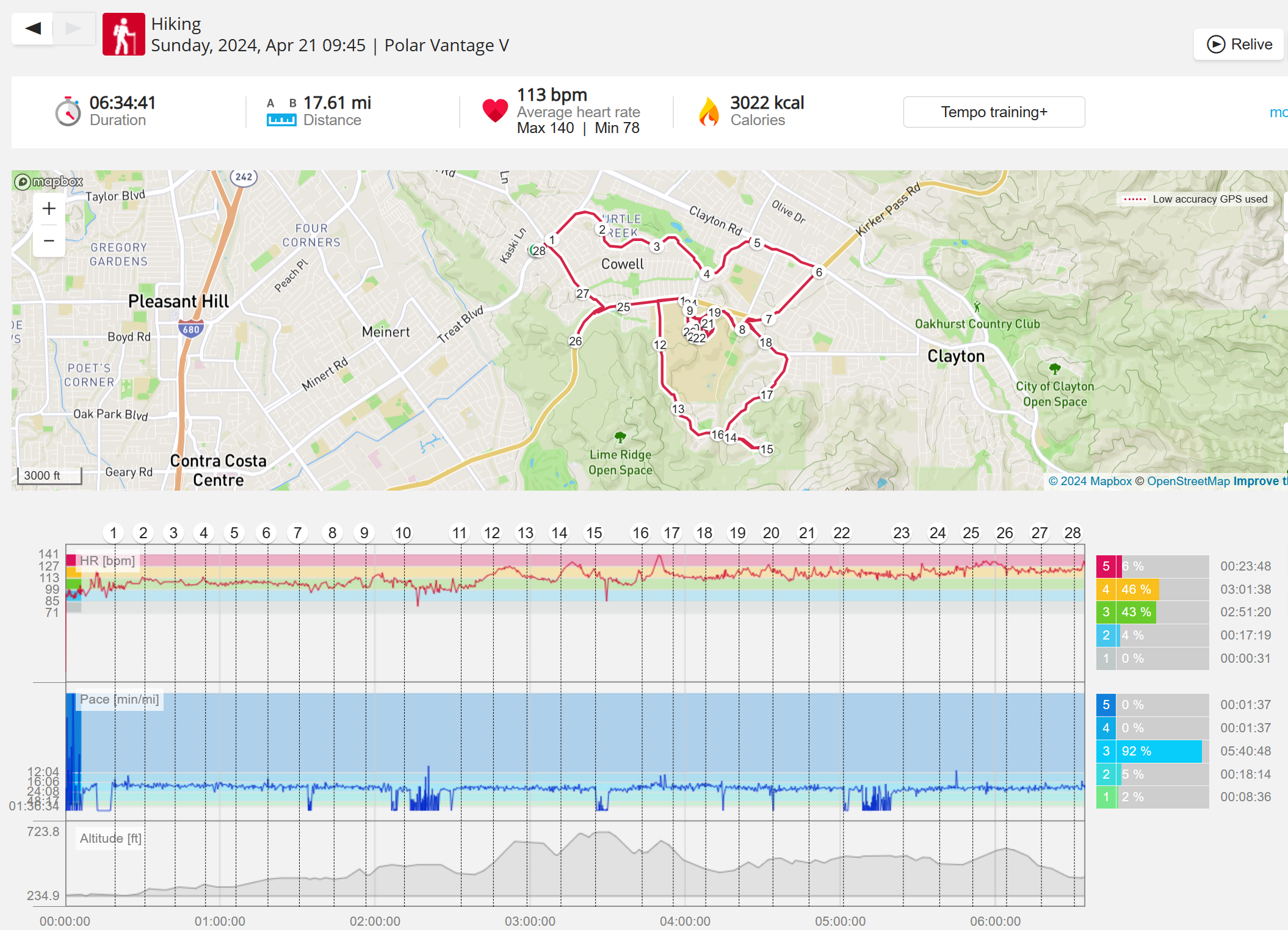Select lap marker 10 above graph
1288x930 pixels.
click(x=403, y=533)
